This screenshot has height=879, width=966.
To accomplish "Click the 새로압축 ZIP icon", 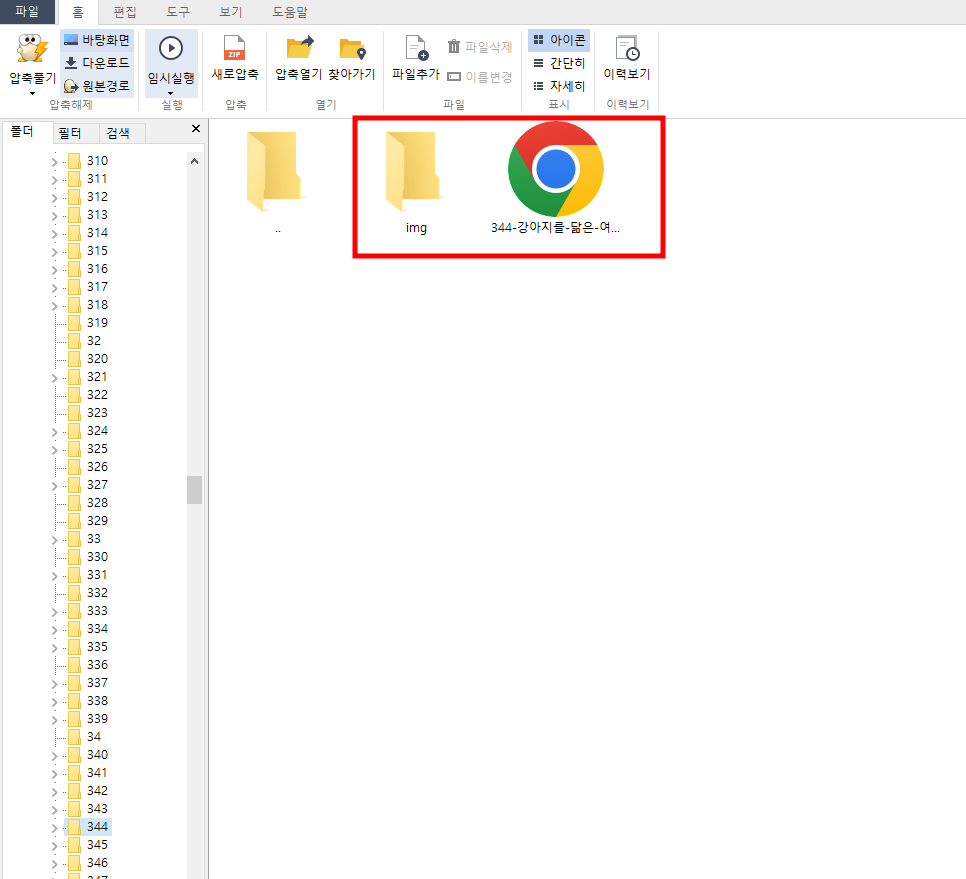I will (235, 48).
